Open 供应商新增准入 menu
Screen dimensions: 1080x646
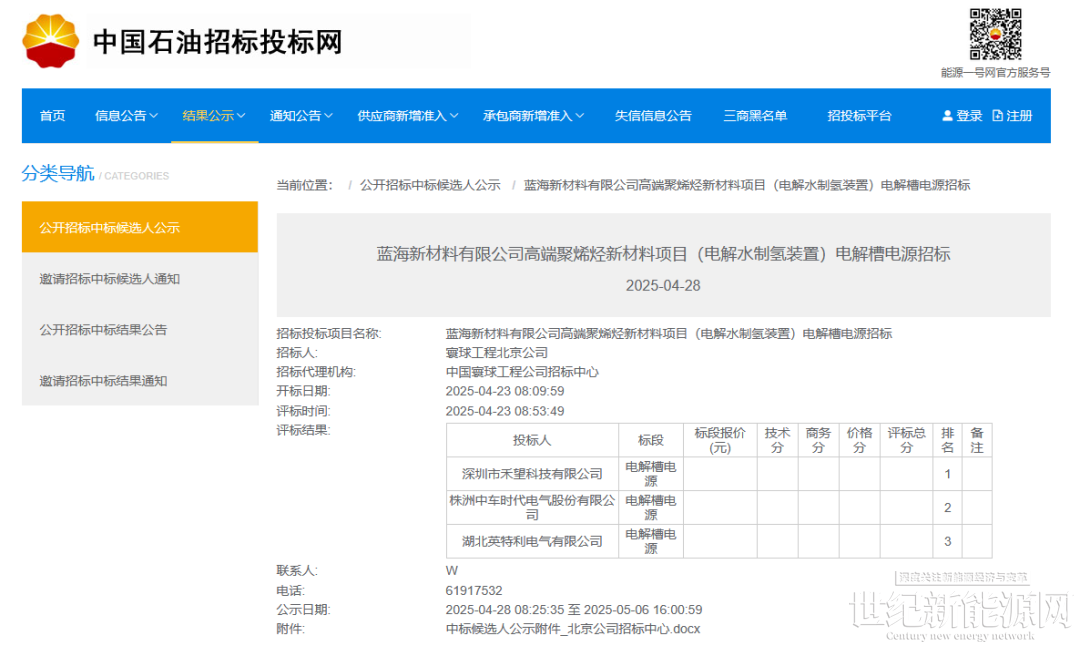pos(402,116)
